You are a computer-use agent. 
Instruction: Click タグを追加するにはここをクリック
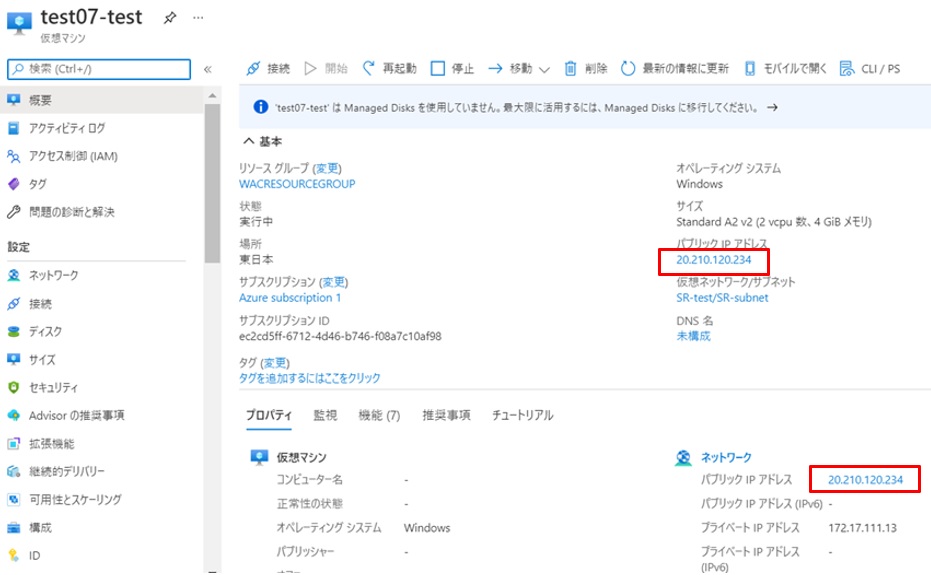click(x=309, y=378)
